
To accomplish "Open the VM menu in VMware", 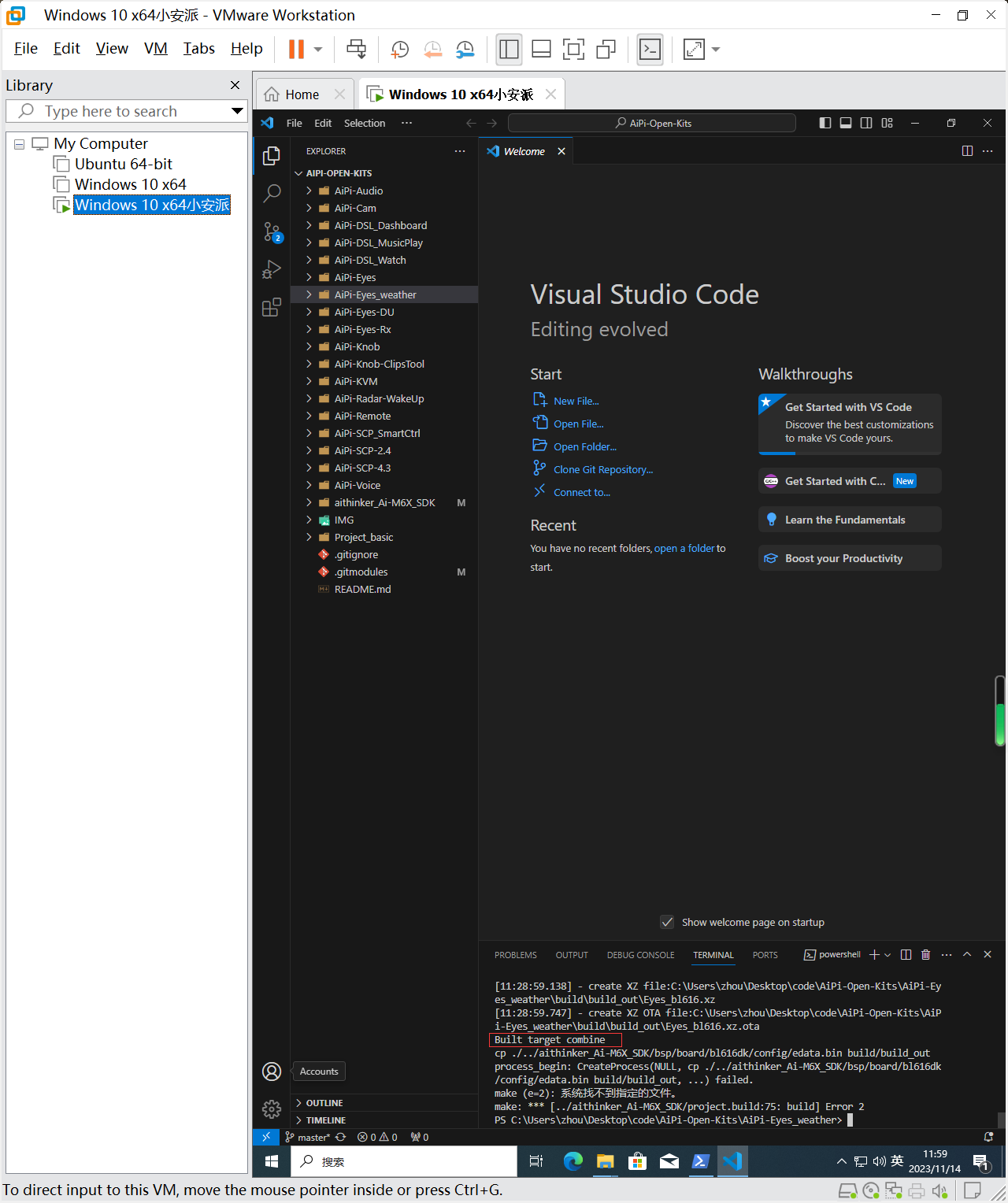I will (x=156, y=48).
